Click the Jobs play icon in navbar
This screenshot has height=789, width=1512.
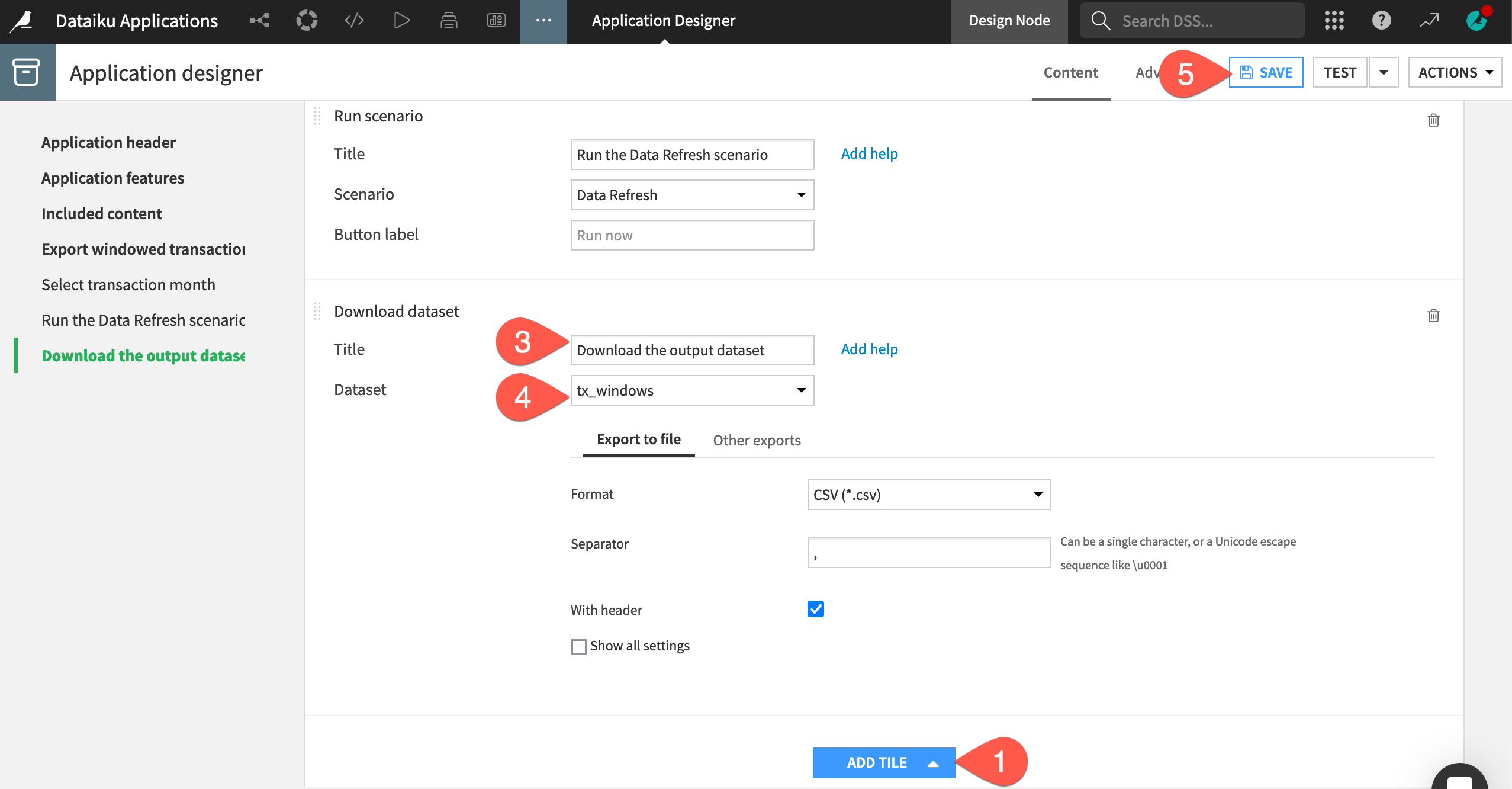click(401, 21)
